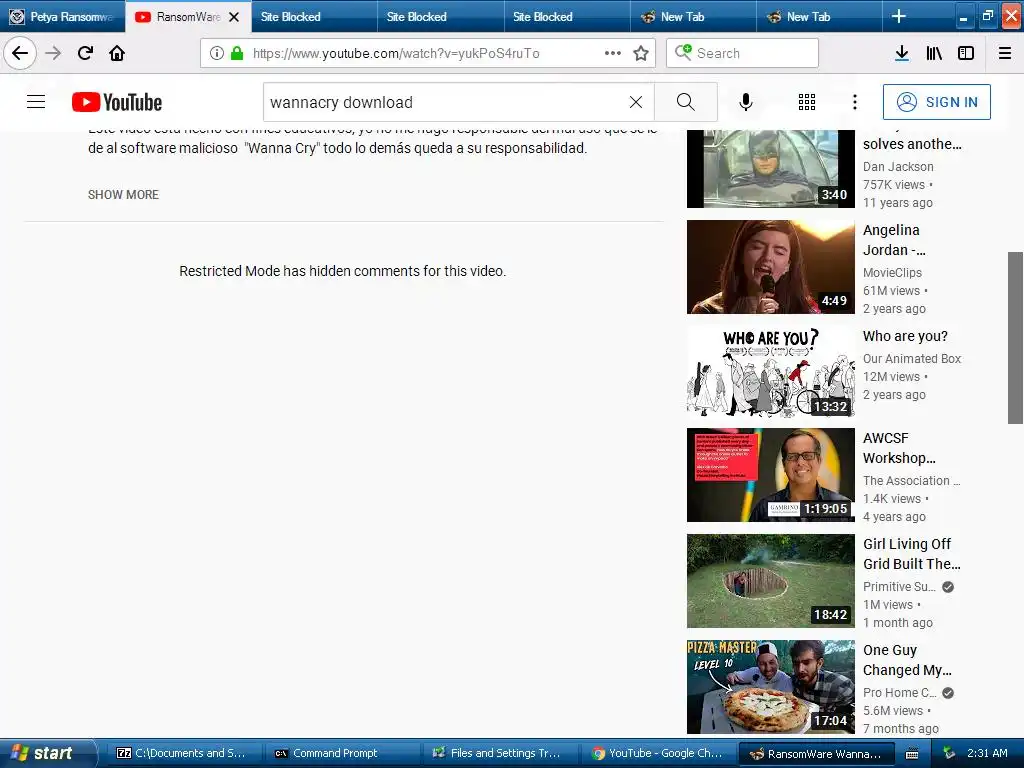1024x768 pixels.
Task: Click the MovieClips channel name
Action: 892,272
